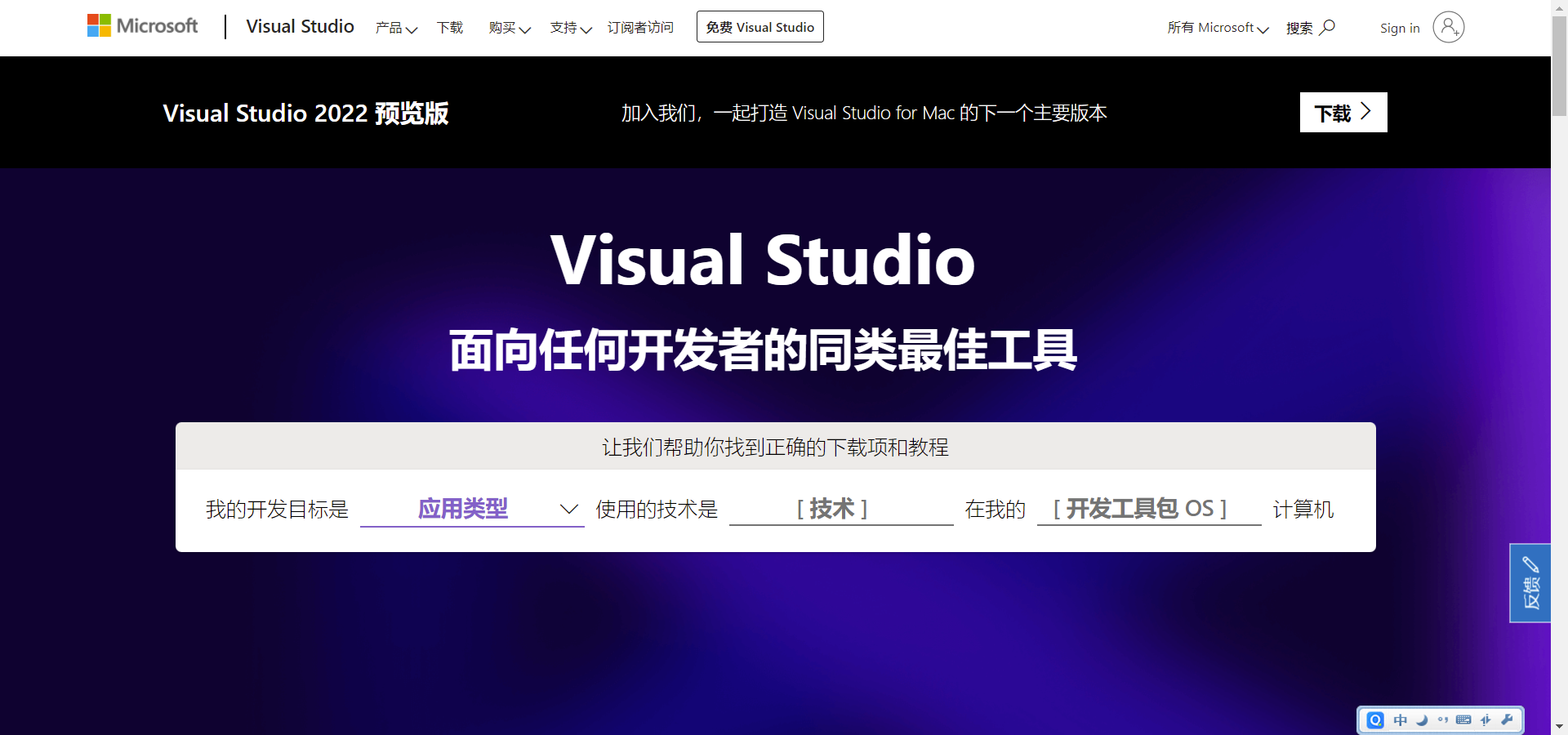The image size is (1568, 735).
Task: Go to Visual Studio home link
Action: [300, 27]
